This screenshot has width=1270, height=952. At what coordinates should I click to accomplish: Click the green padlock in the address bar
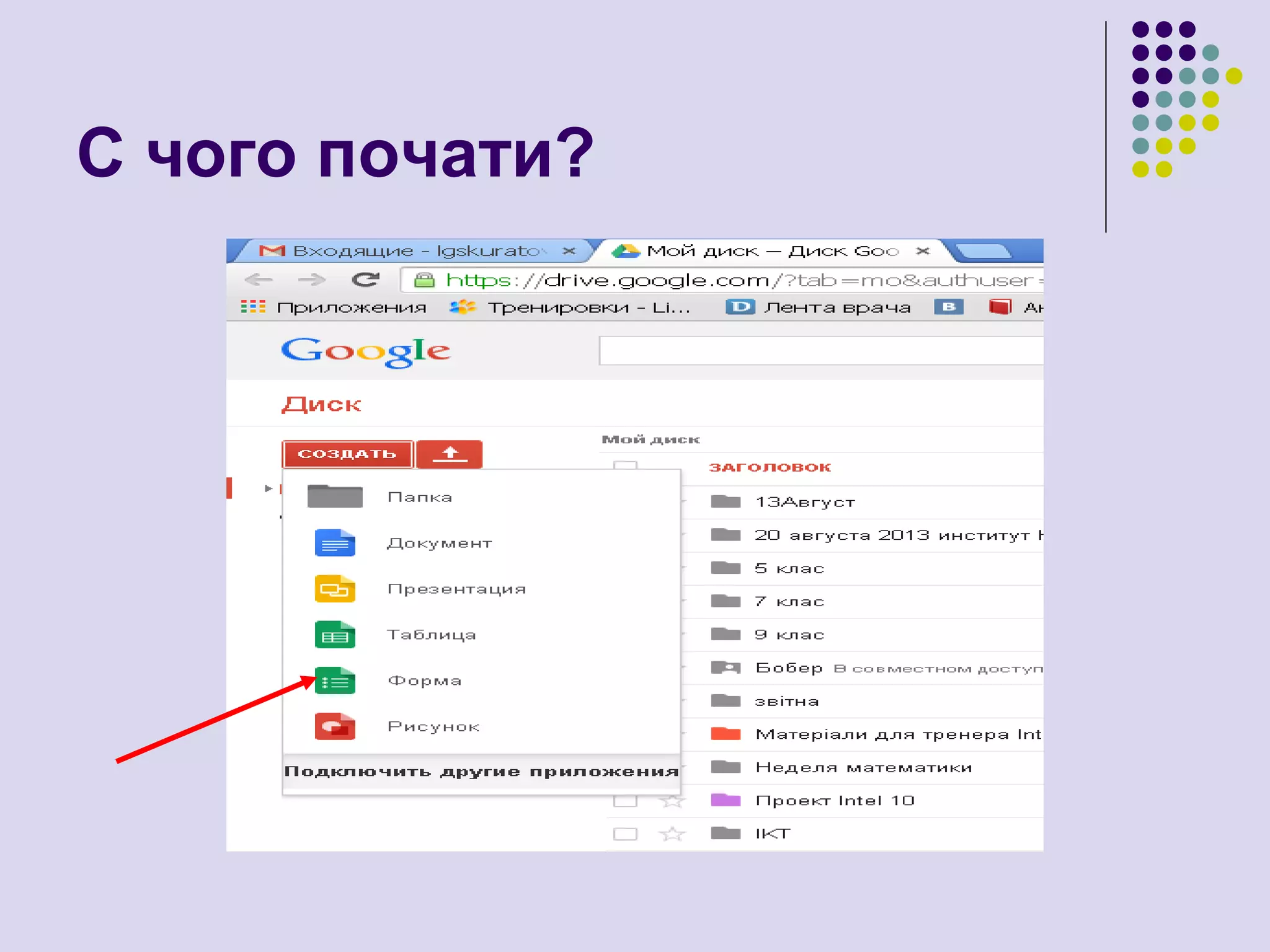(x=424, y=280)
